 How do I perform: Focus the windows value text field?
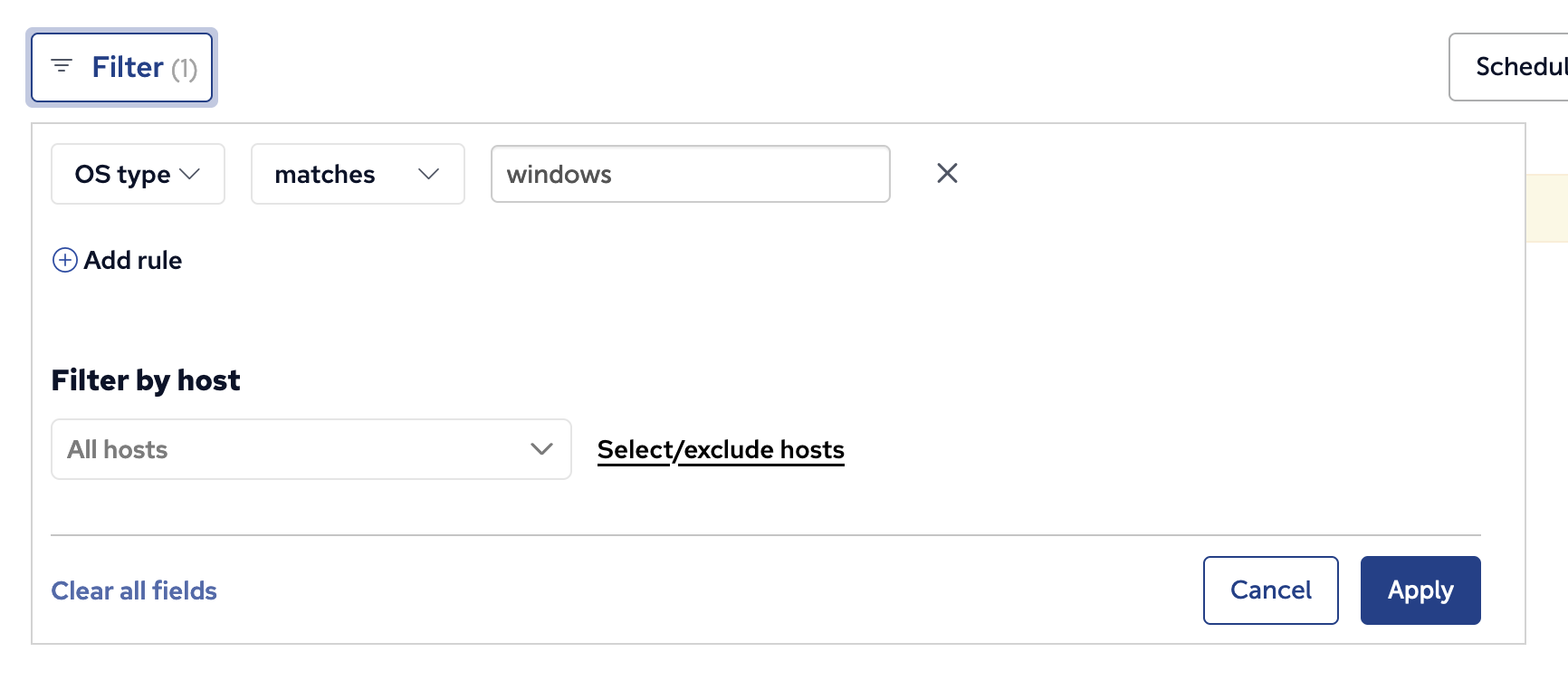tap(690, 174)
